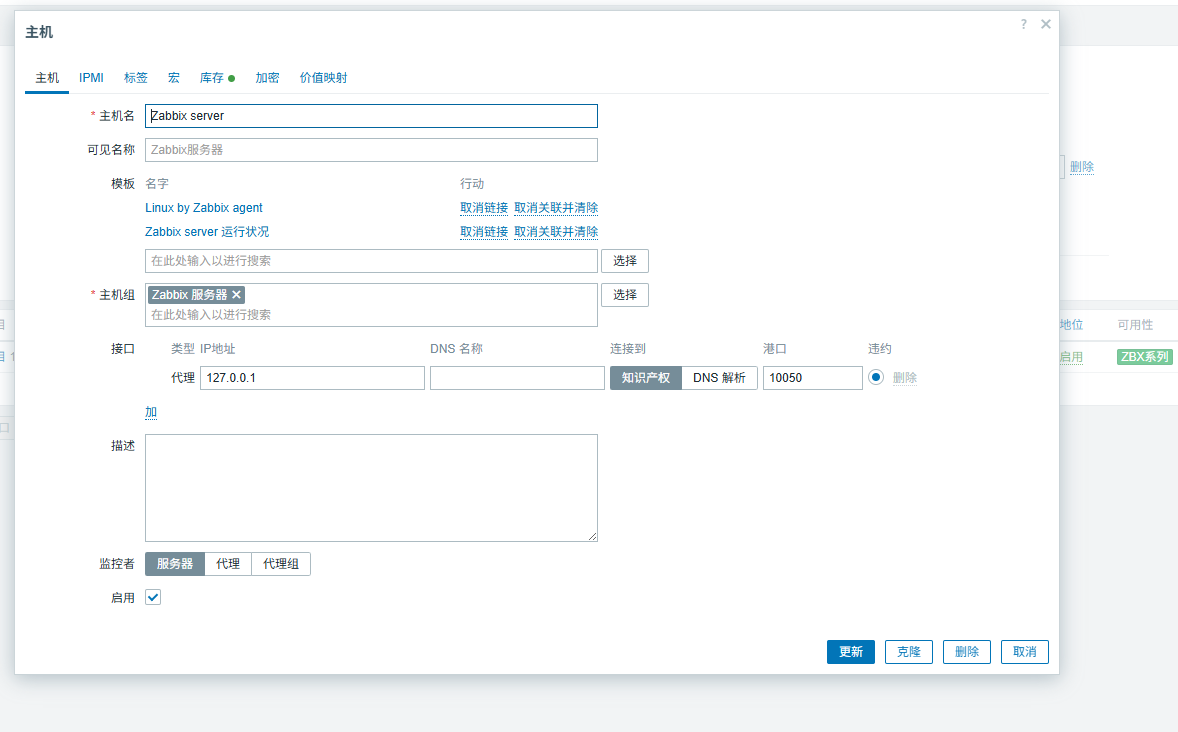Screen dimensions: 1178x732
Task: Focus the template search input field
Action: coord(371,261)
